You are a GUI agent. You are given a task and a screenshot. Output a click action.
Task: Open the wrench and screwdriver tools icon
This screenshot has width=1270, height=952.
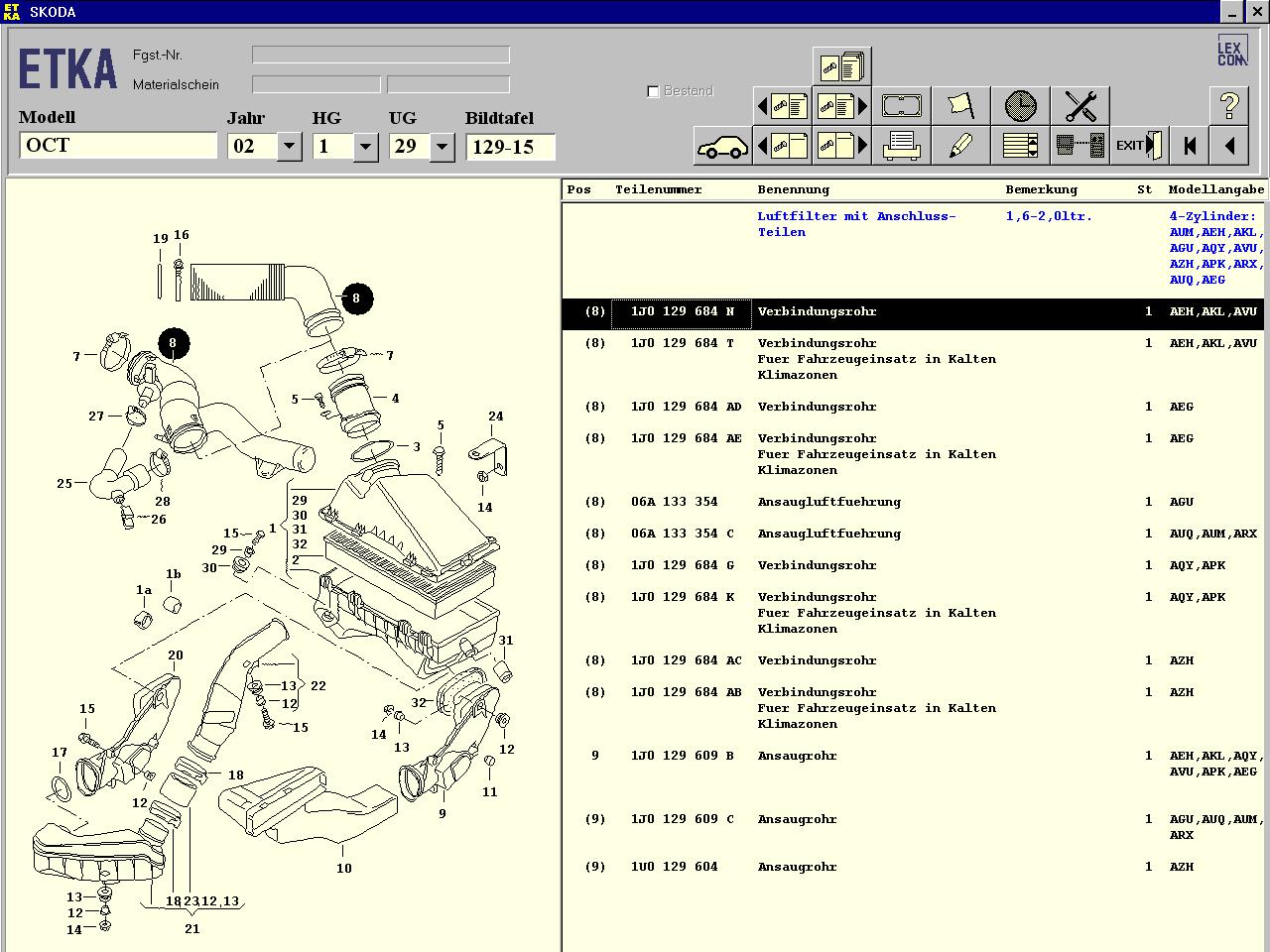[x=1079, y=105]
